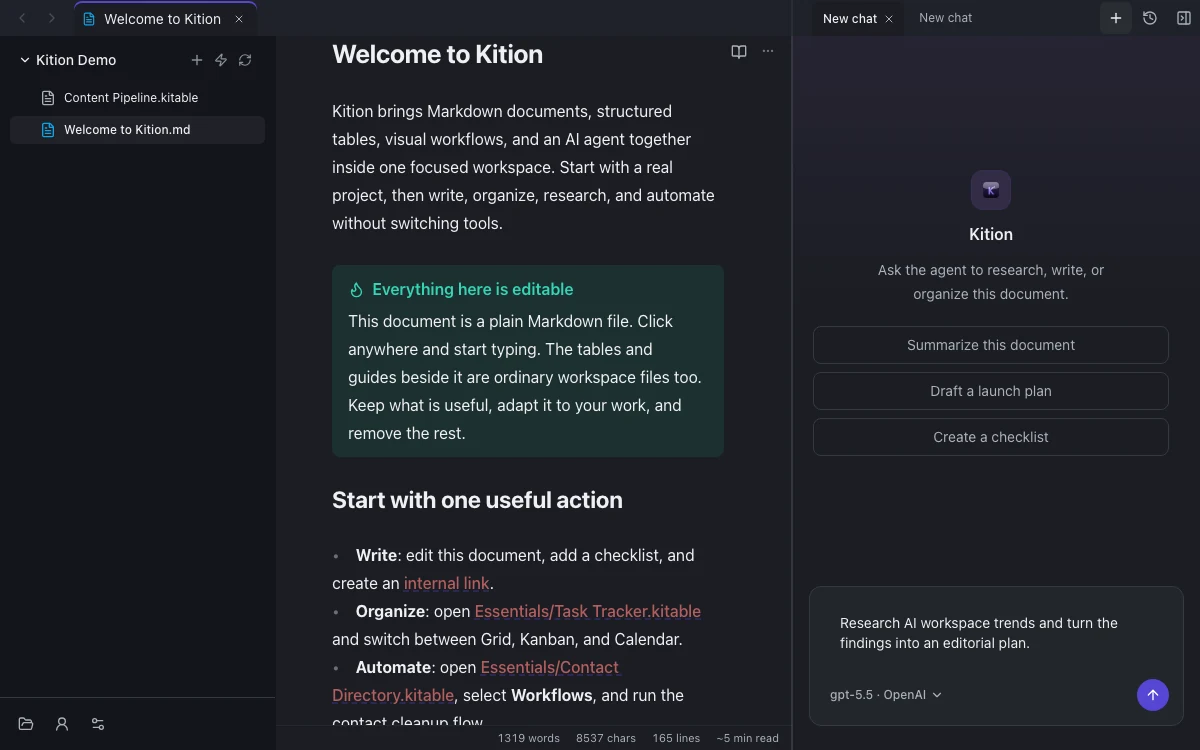1200x750 pixels.
Task: Click the flame icon in the callout
Action: [356, 290]
